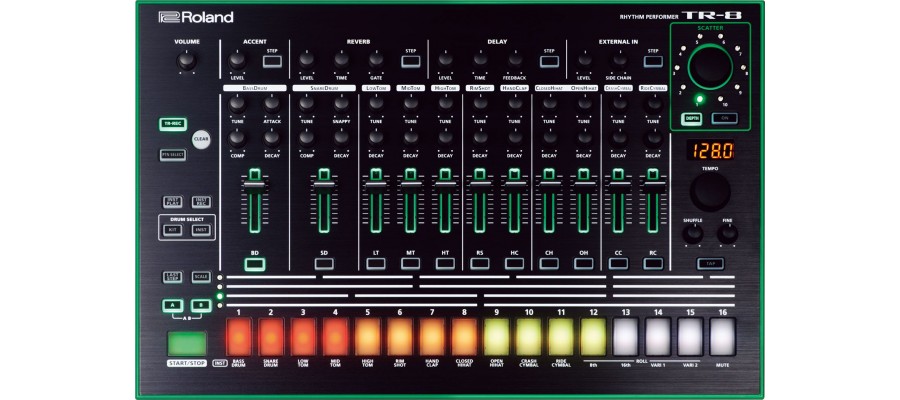The width and height of the screenshot is (900, 400).
Task: Turn the main VOLUME knob
Action: point(187,61)
